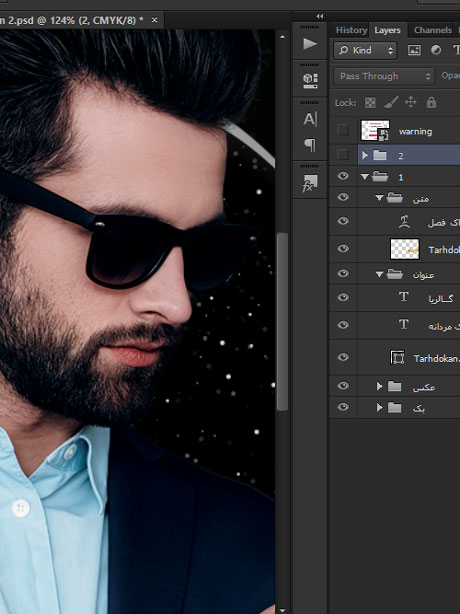Open the Character panel icon

[x=310, y=119]
